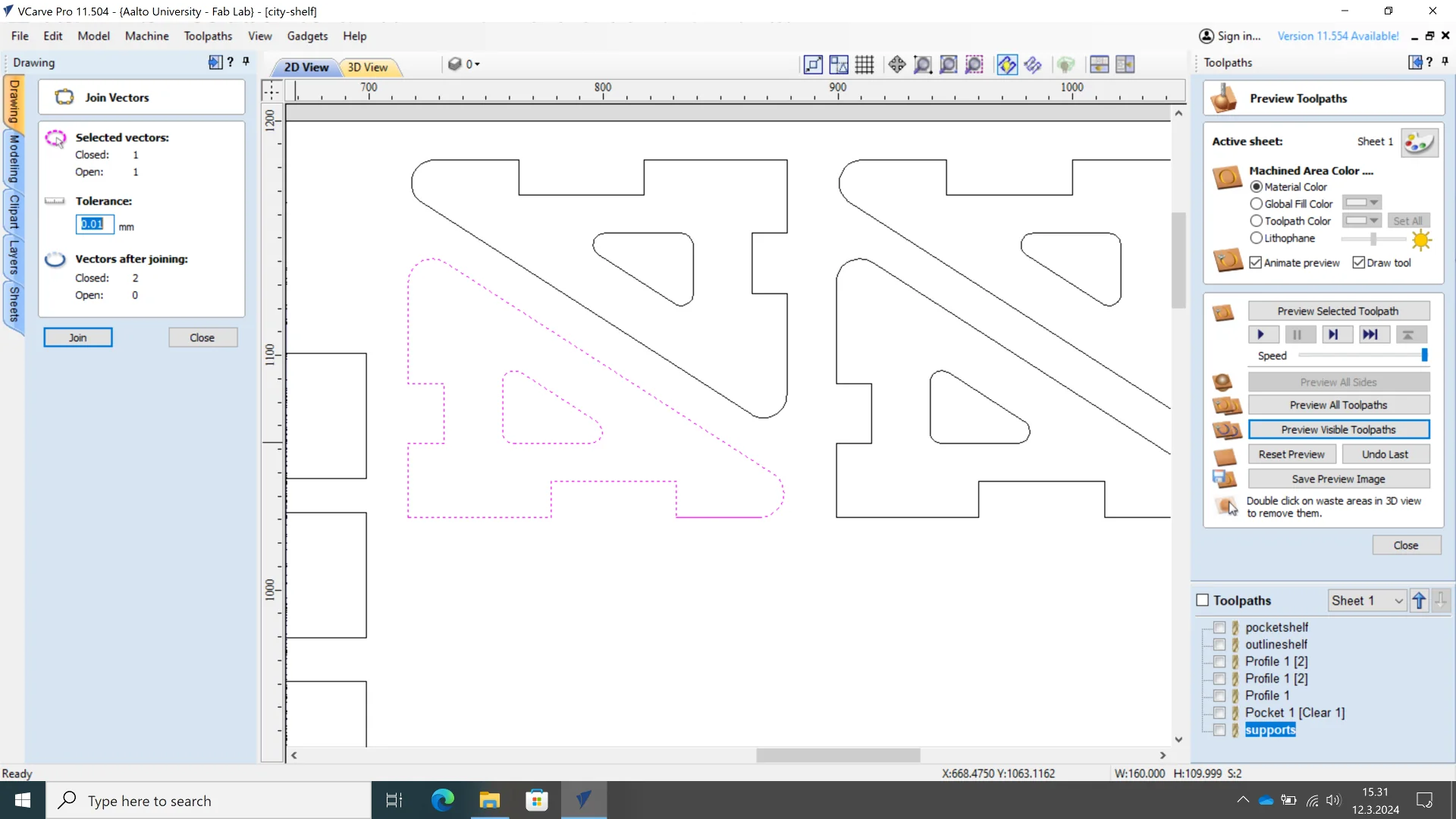
Task: Uncheck the Animate preview checkbox
Action: click(x=1256, y=262)
